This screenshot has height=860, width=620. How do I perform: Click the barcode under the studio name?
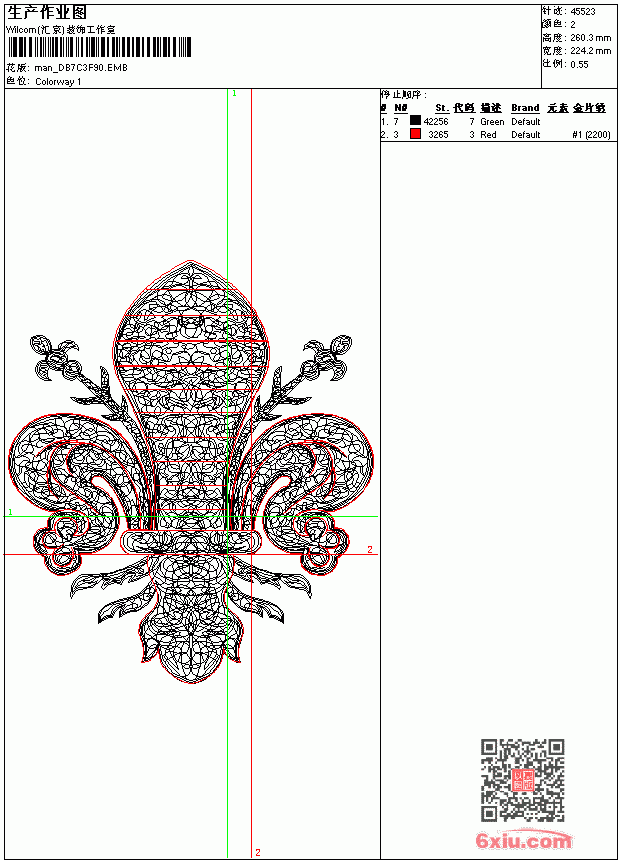coord(99,47)
